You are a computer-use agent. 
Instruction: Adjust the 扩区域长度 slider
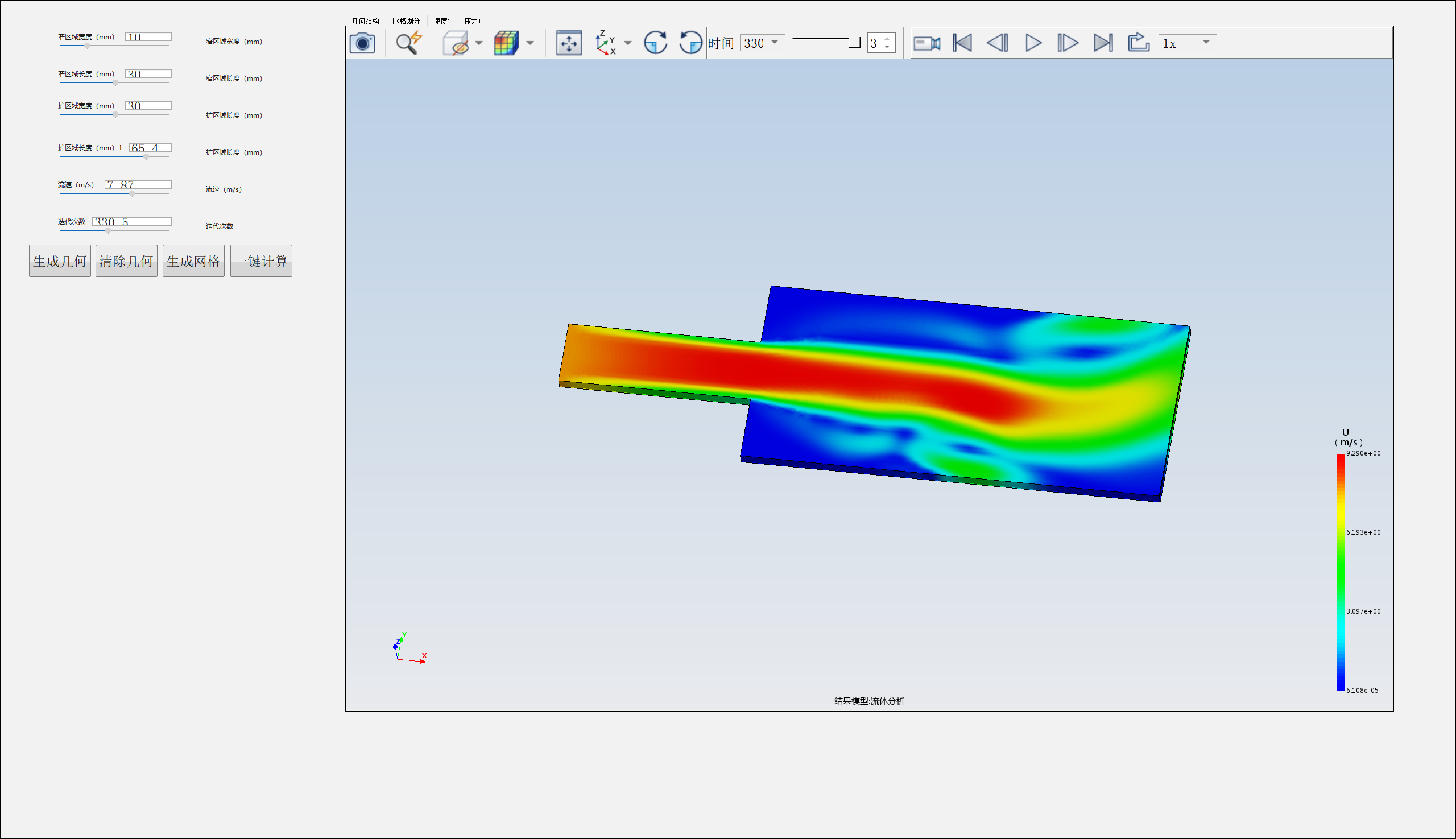point(146,156)
